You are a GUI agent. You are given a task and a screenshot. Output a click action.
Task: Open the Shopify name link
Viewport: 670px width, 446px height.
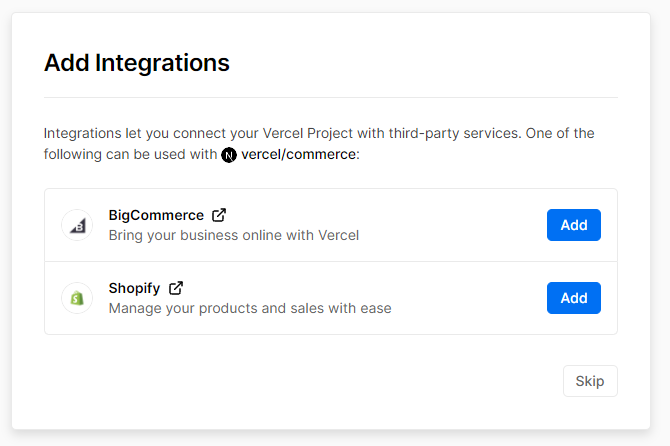134,288
